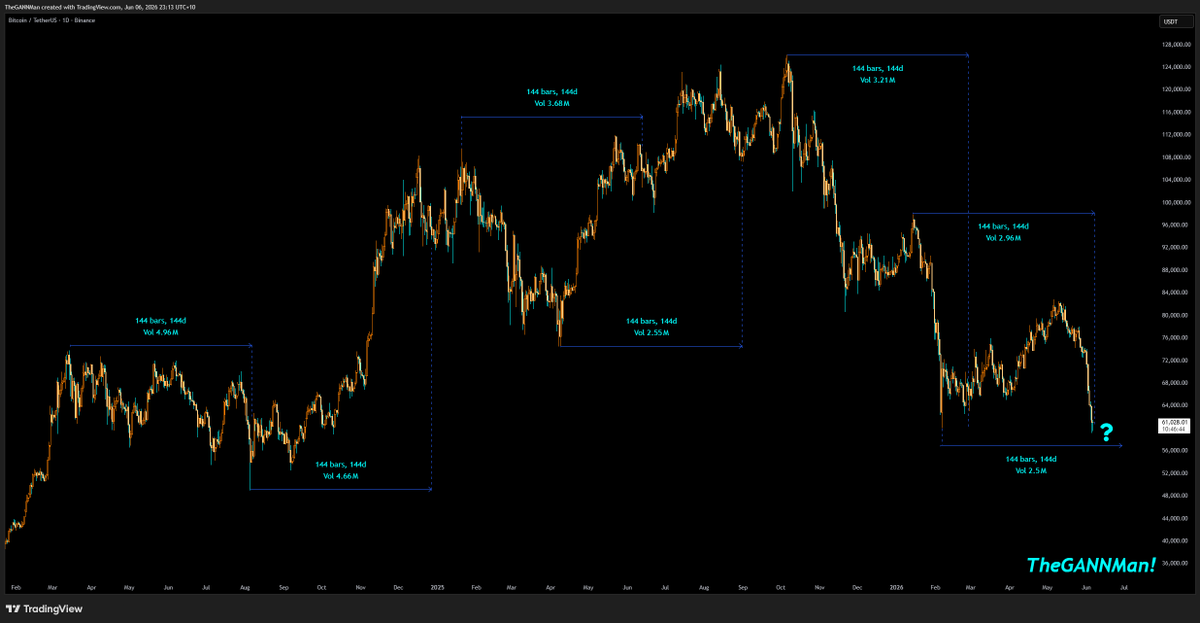Click the 48,000.00 price axis label

coord(1174,496)
